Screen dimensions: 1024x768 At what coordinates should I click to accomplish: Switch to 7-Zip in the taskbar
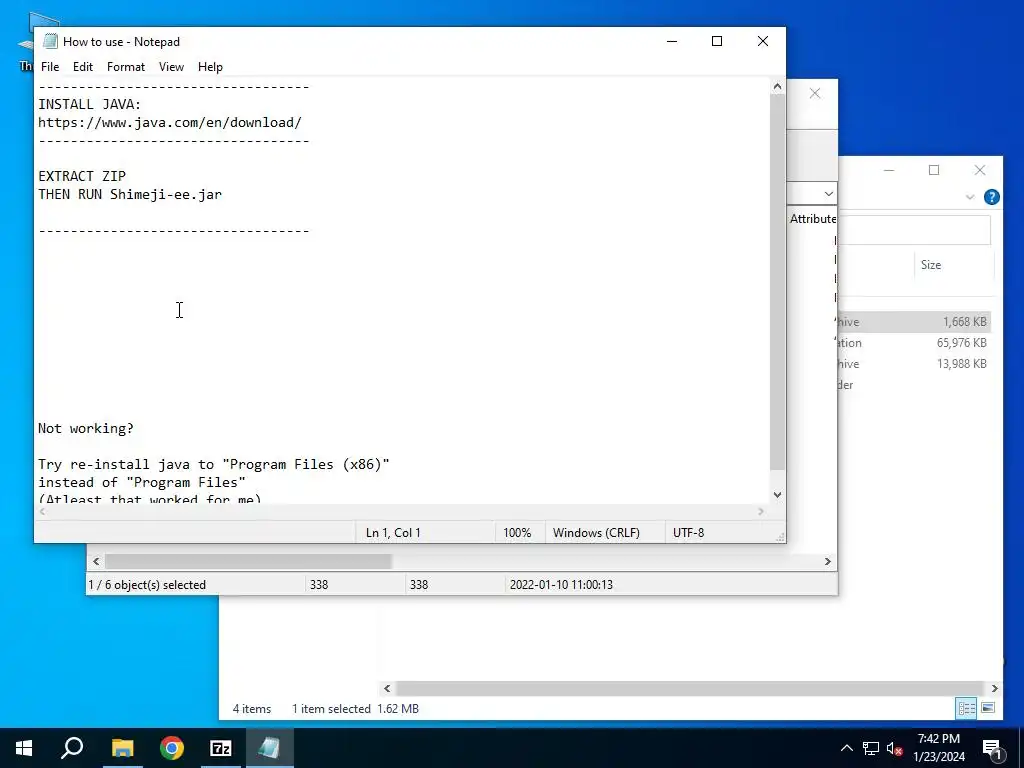tap(221, 748)
